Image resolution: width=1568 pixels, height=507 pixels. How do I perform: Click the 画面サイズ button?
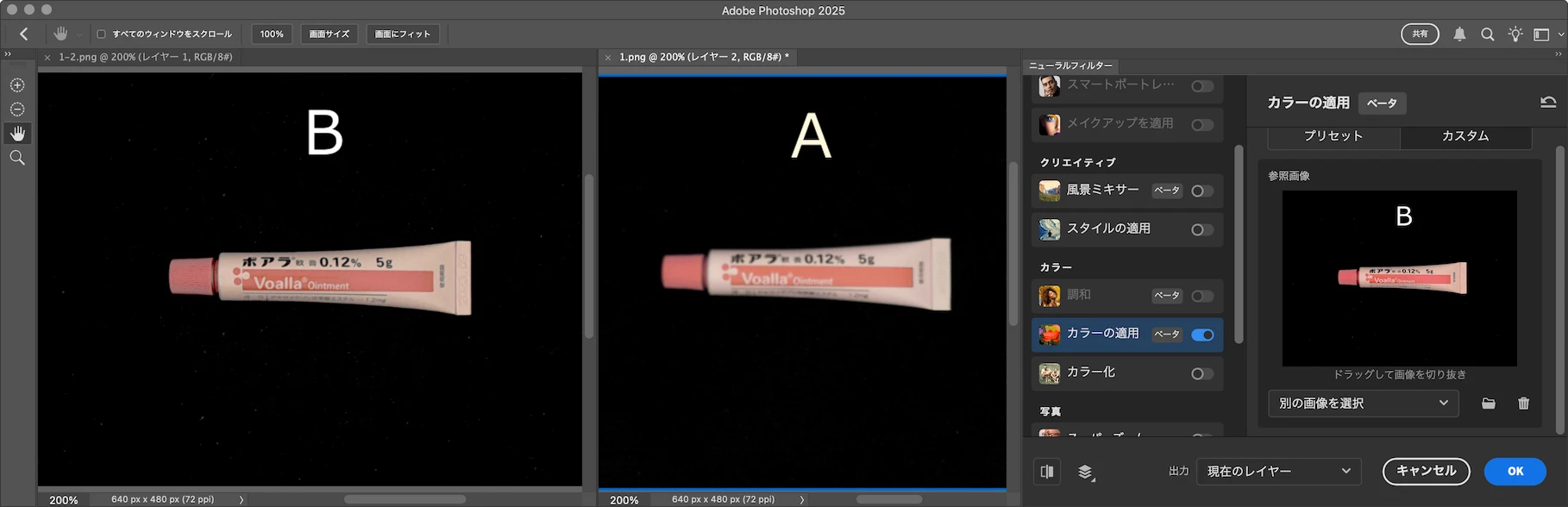tap(329, 34)
